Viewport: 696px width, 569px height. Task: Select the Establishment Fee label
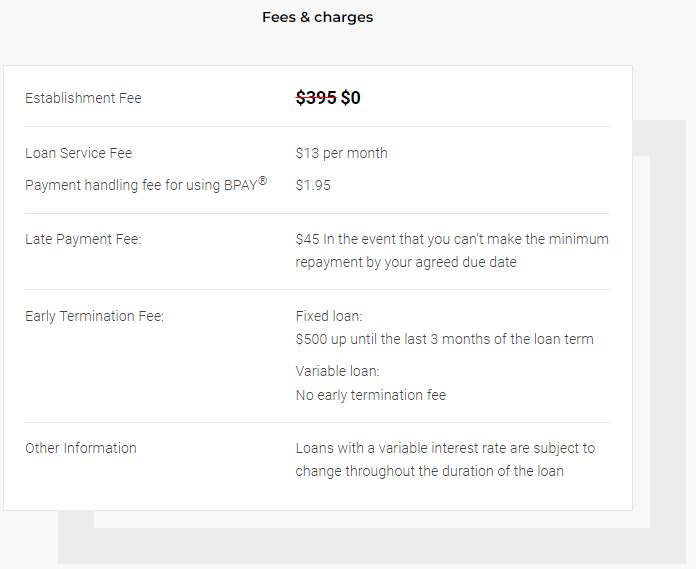coord(83,98)
